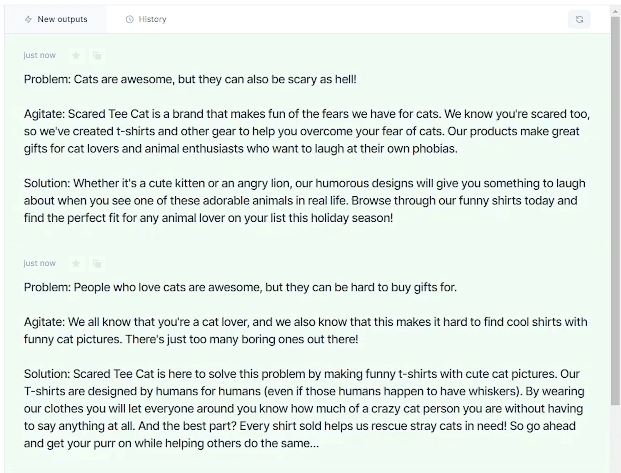Switch to the New outputs tab
Viewport: 621px width, 473px height.
[x=55, y=19]
